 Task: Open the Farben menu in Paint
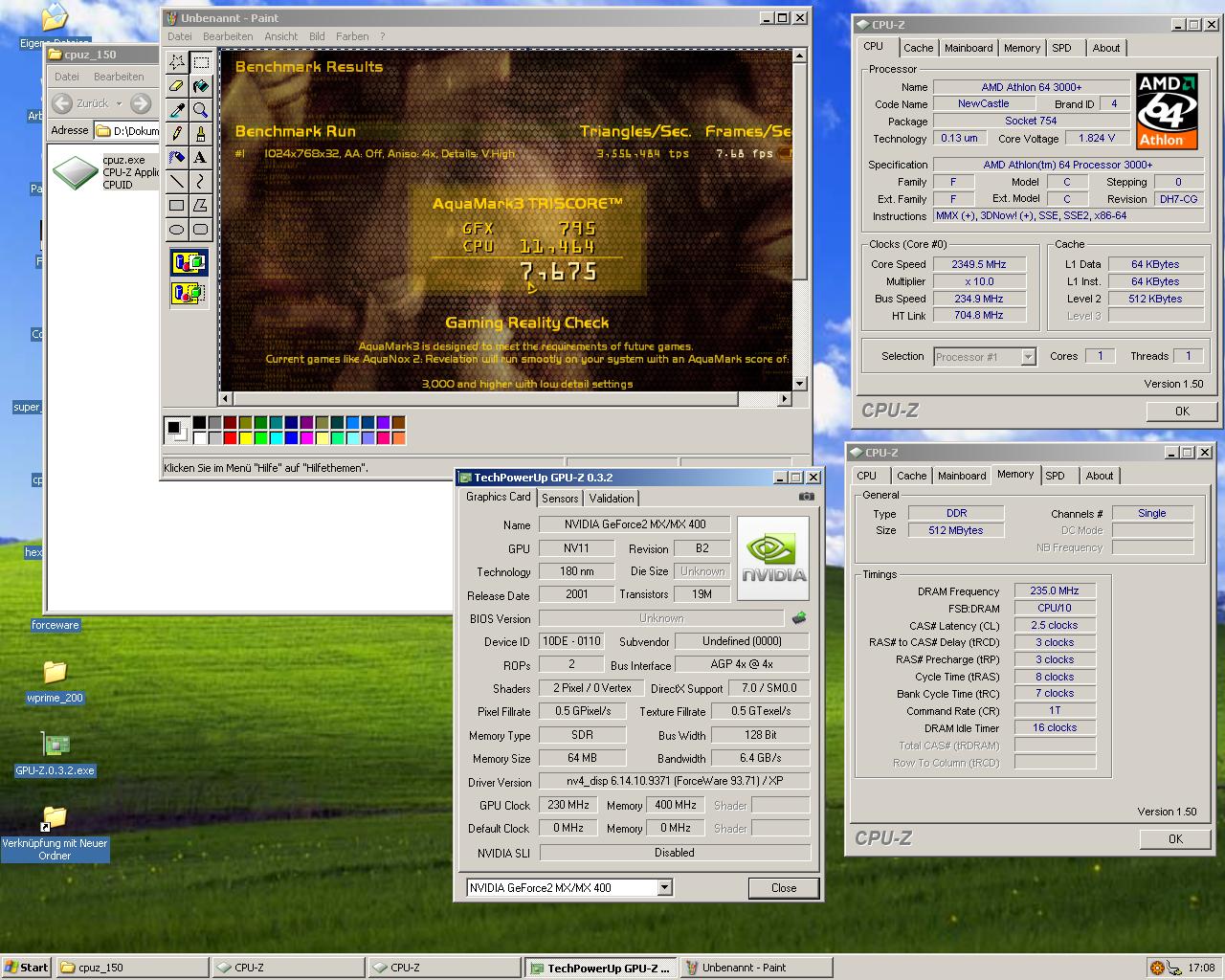click(352, 36)
